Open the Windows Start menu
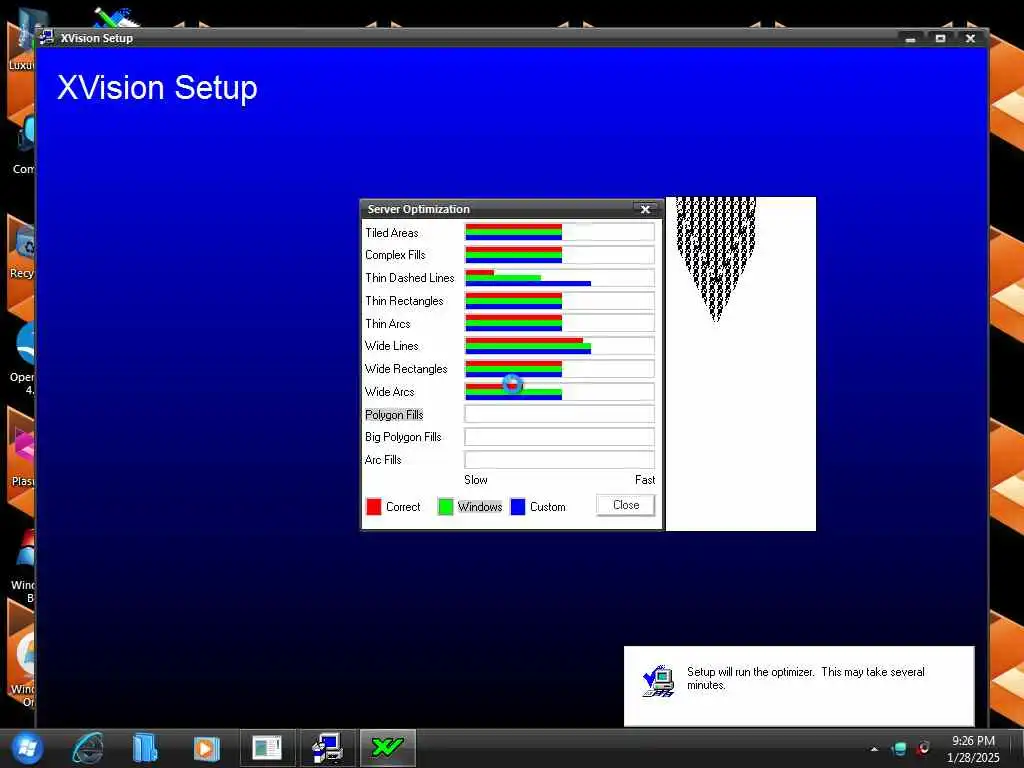This screenshot has width=1024, height=768. [x=27, y=748]
